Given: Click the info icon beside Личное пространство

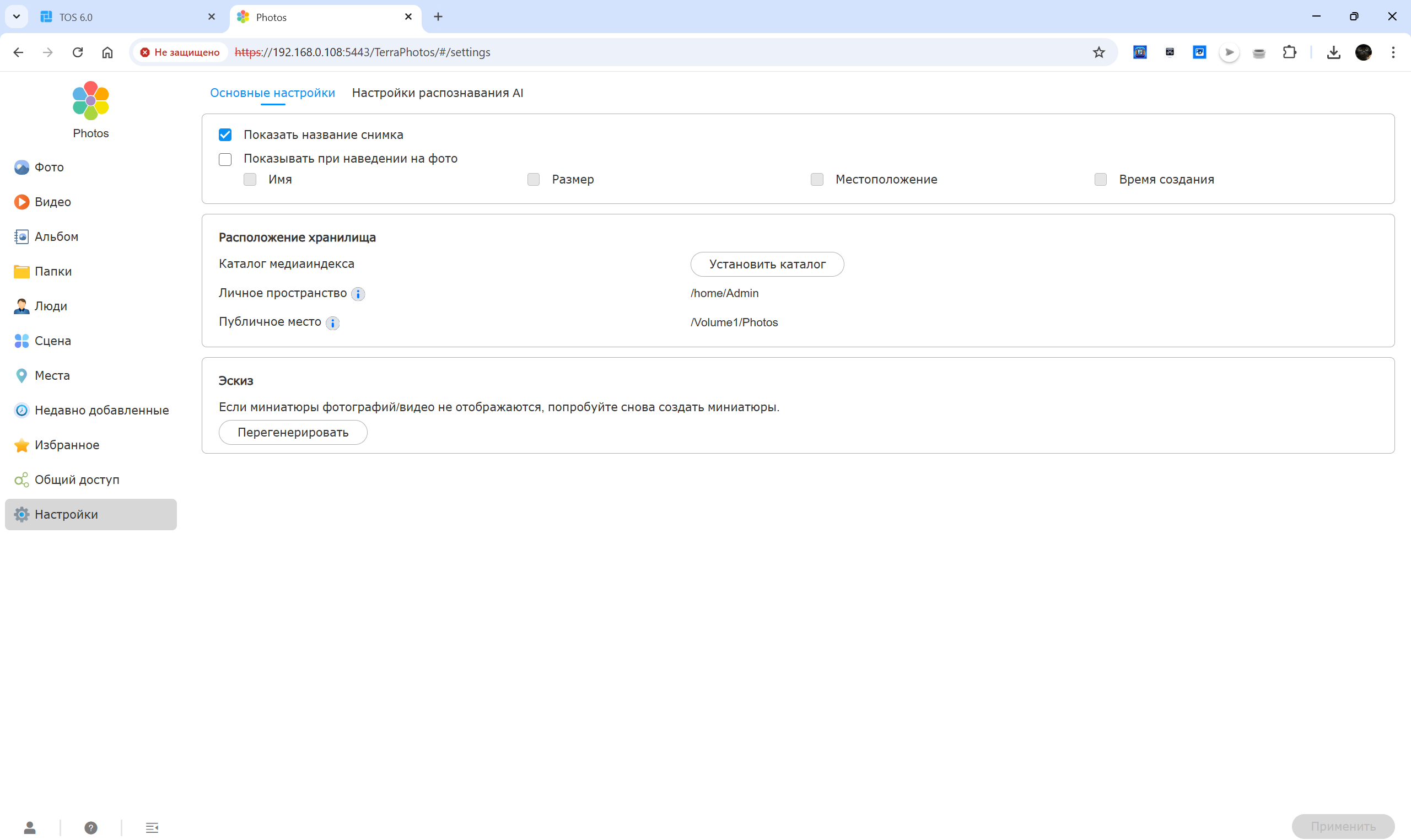Looking at the screenshot, I should [x=358, y=294].
